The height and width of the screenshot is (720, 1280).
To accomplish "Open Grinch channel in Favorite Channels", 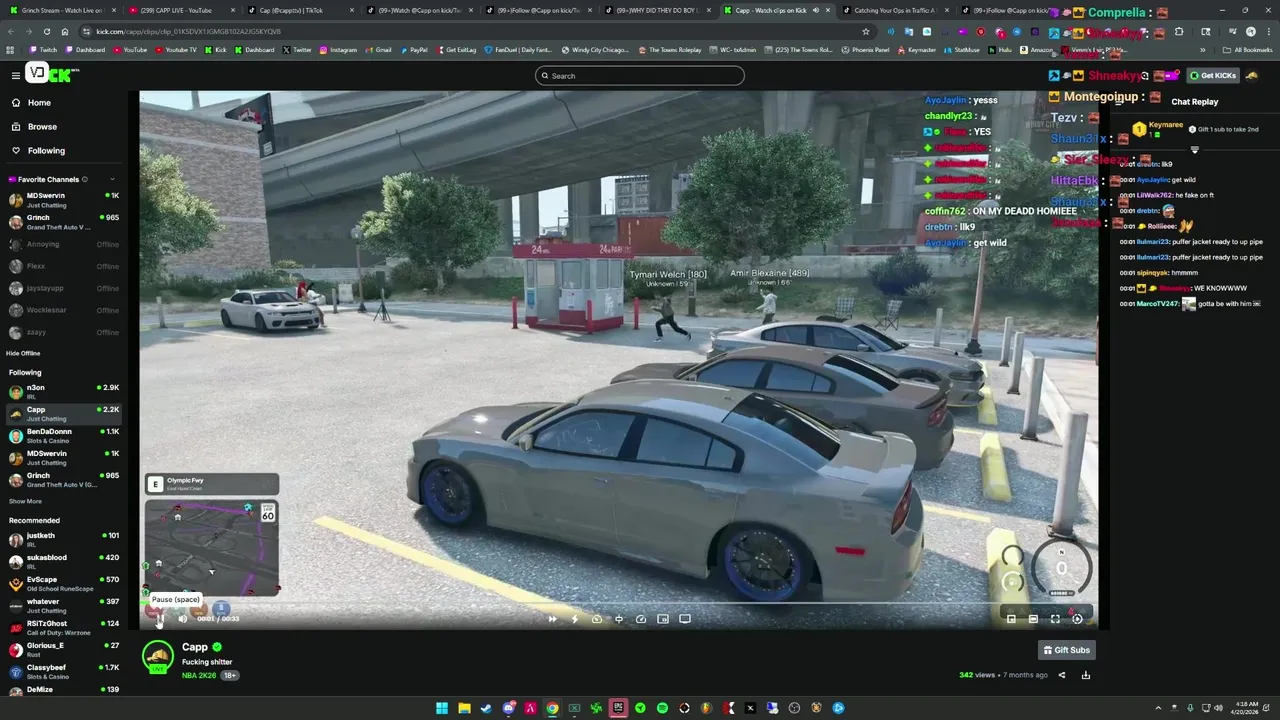I will click(x=63, y=222).
